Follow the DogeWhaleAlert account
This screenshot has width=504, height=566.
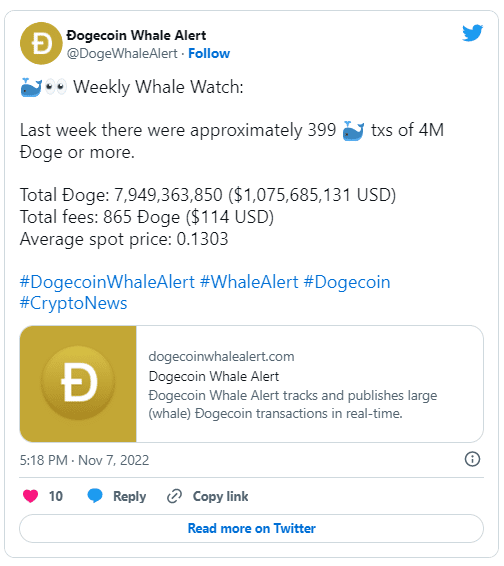click(209, 53)
